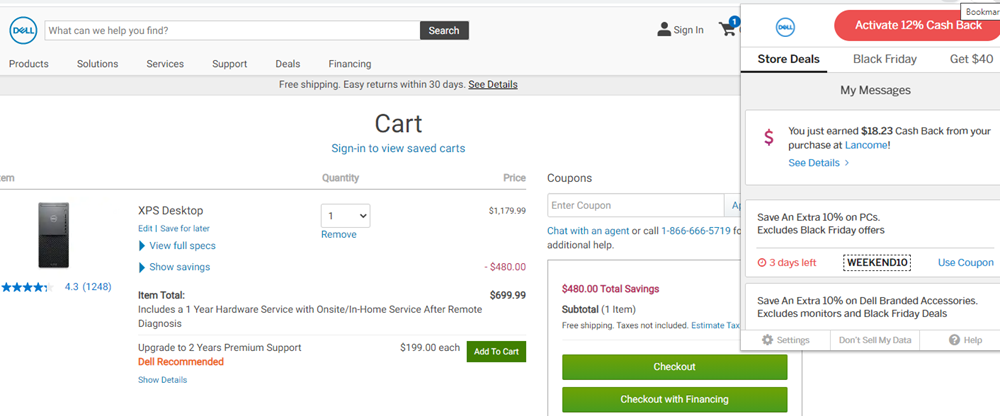This screenshot has height=416, width=1000.
Task: Open the Lancome link in My Messages
Action: [865, 145]
